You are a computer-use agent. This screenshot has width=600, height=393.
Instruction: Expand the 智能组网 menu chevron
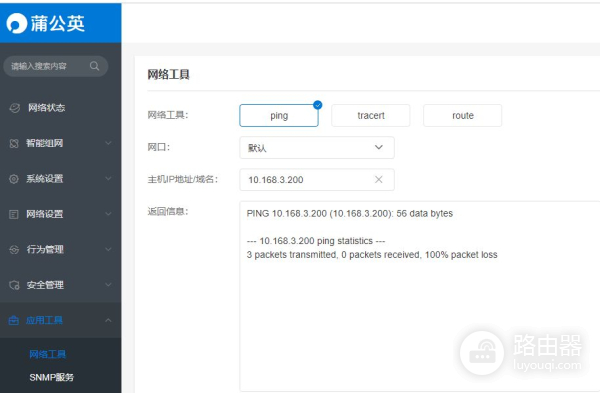coord(108,143)
